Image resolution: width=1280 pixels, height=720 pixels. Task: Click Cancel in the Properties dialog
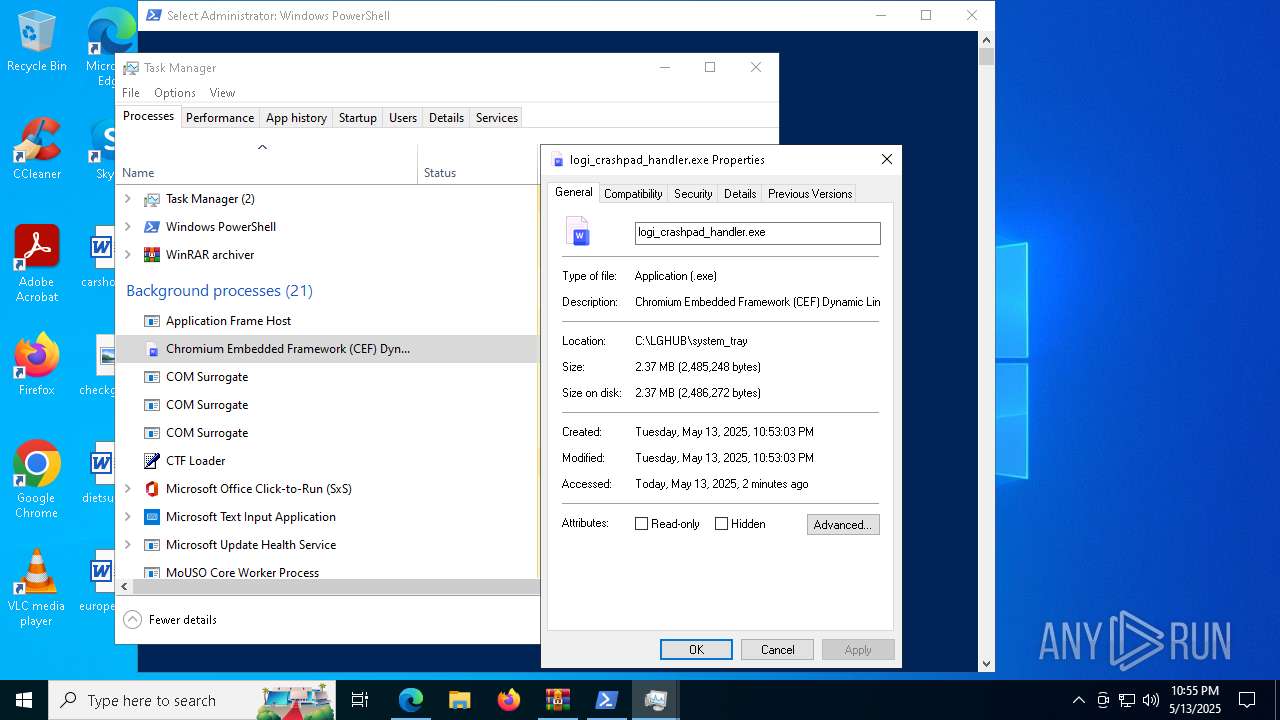click(777, 650)
